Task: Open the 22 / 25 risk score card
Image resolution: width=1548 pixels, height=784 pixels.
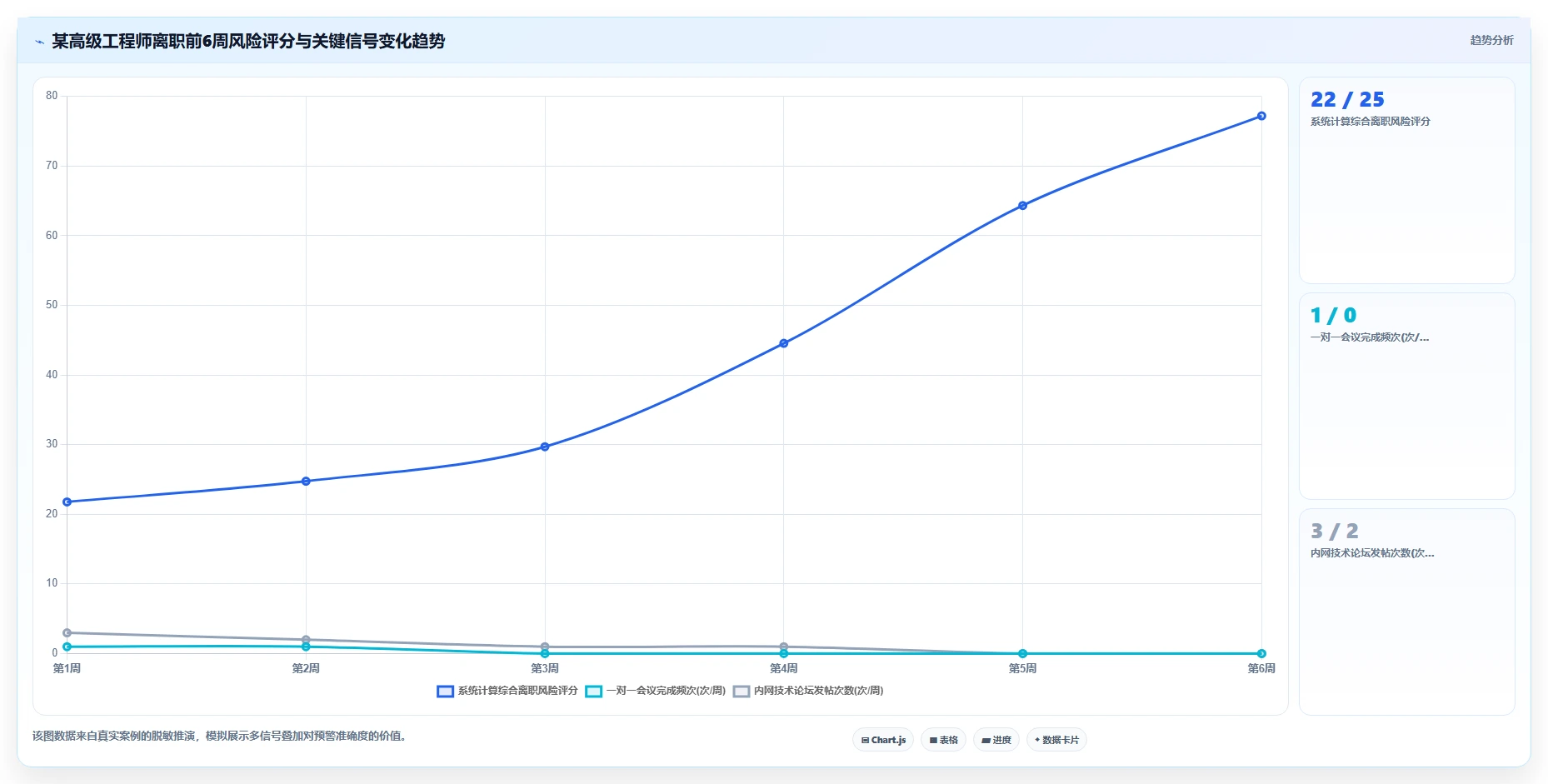Action: (1406, 181)
